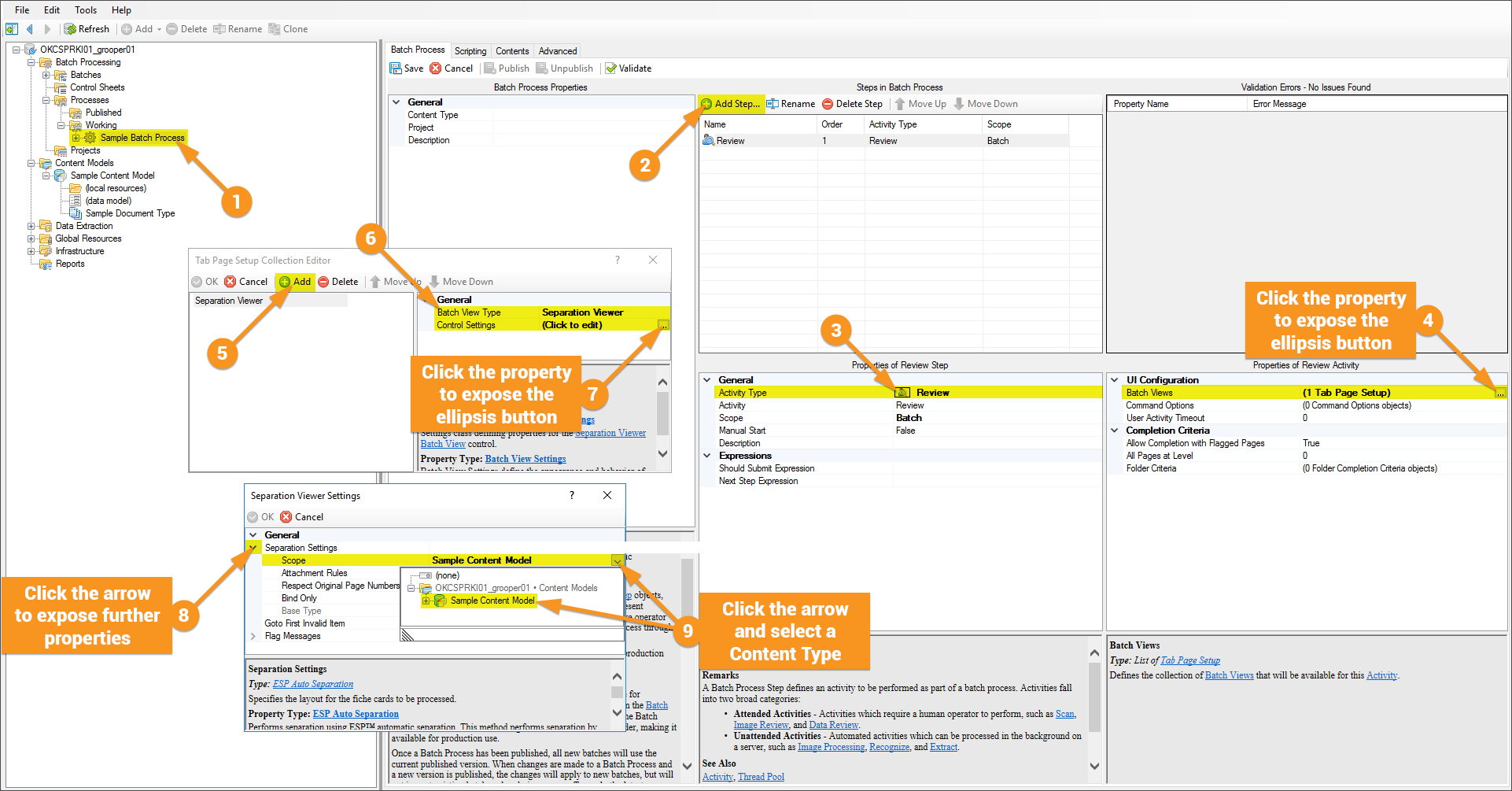Click Delete in the main toolbar
1512x791 pixels.
(x=186, y=29)
